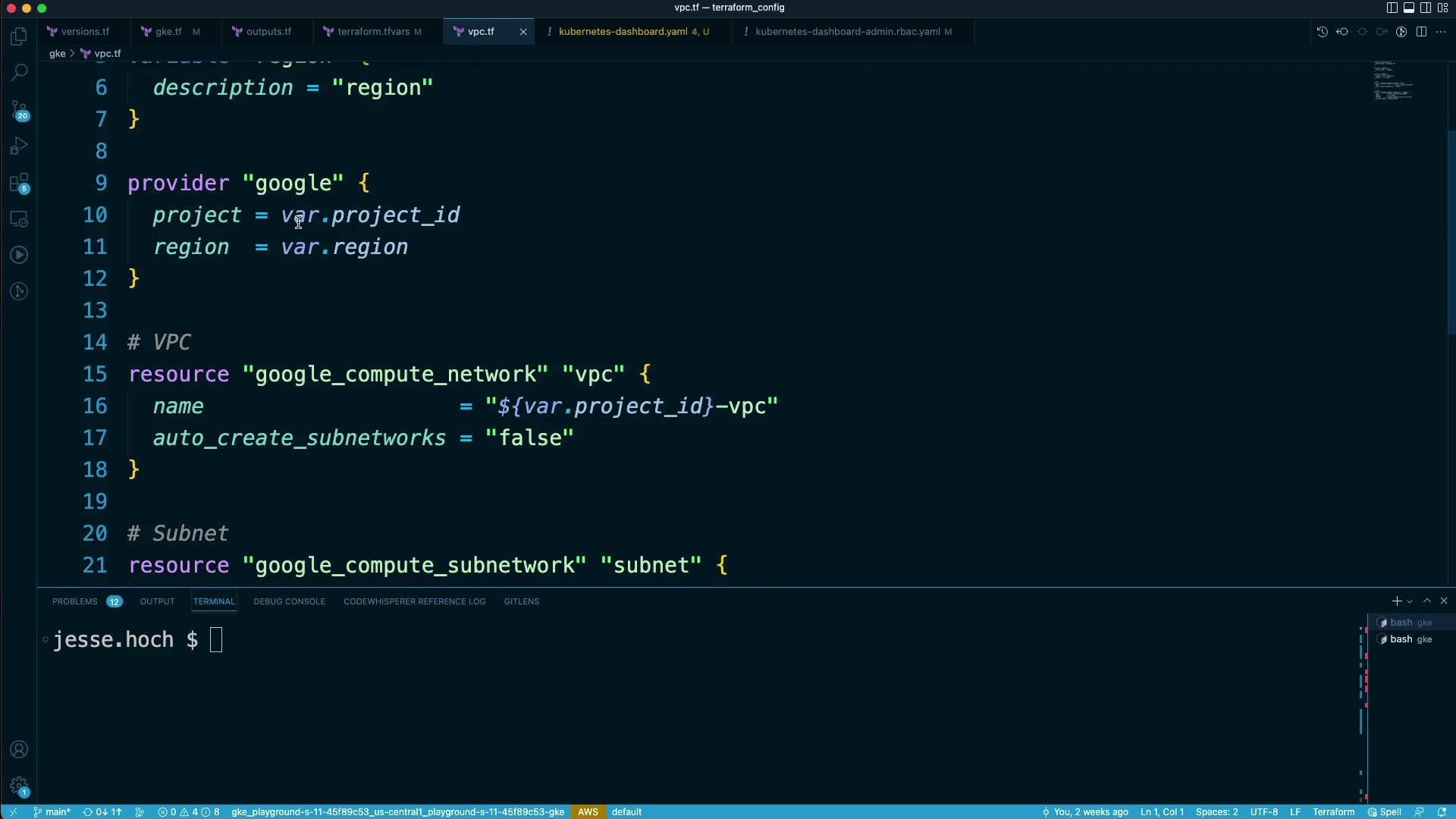Click the gke breadcrumb folder

(58, 54)
